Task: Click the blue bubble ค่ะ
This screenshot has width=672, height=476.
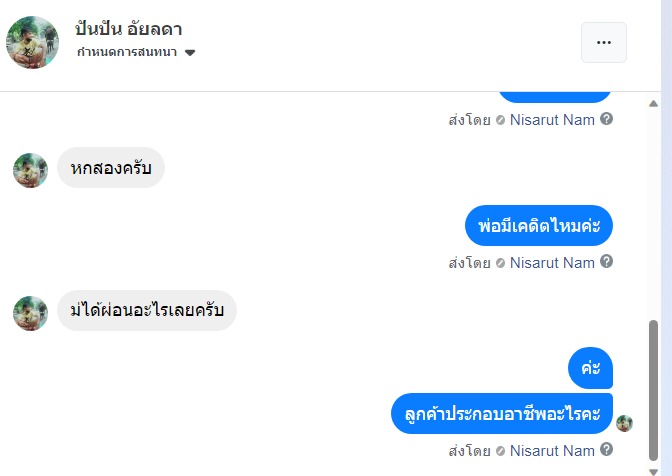Action: pos(590,367)
